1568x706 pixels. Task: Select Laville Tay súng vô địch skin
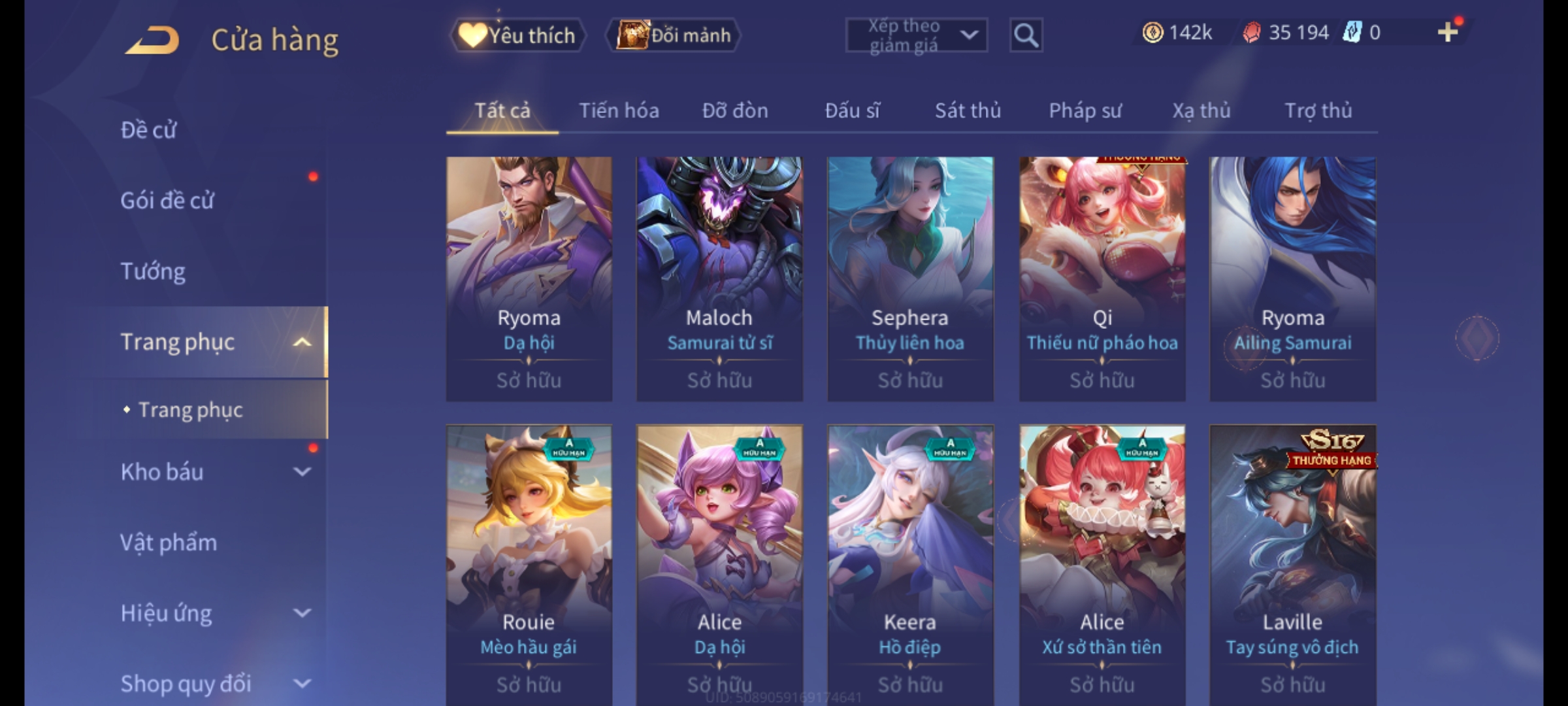[x=1292, y=565]
